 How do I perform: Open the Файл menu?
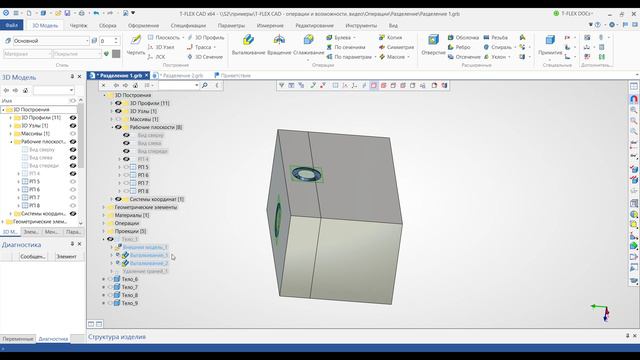pos(12,25)
